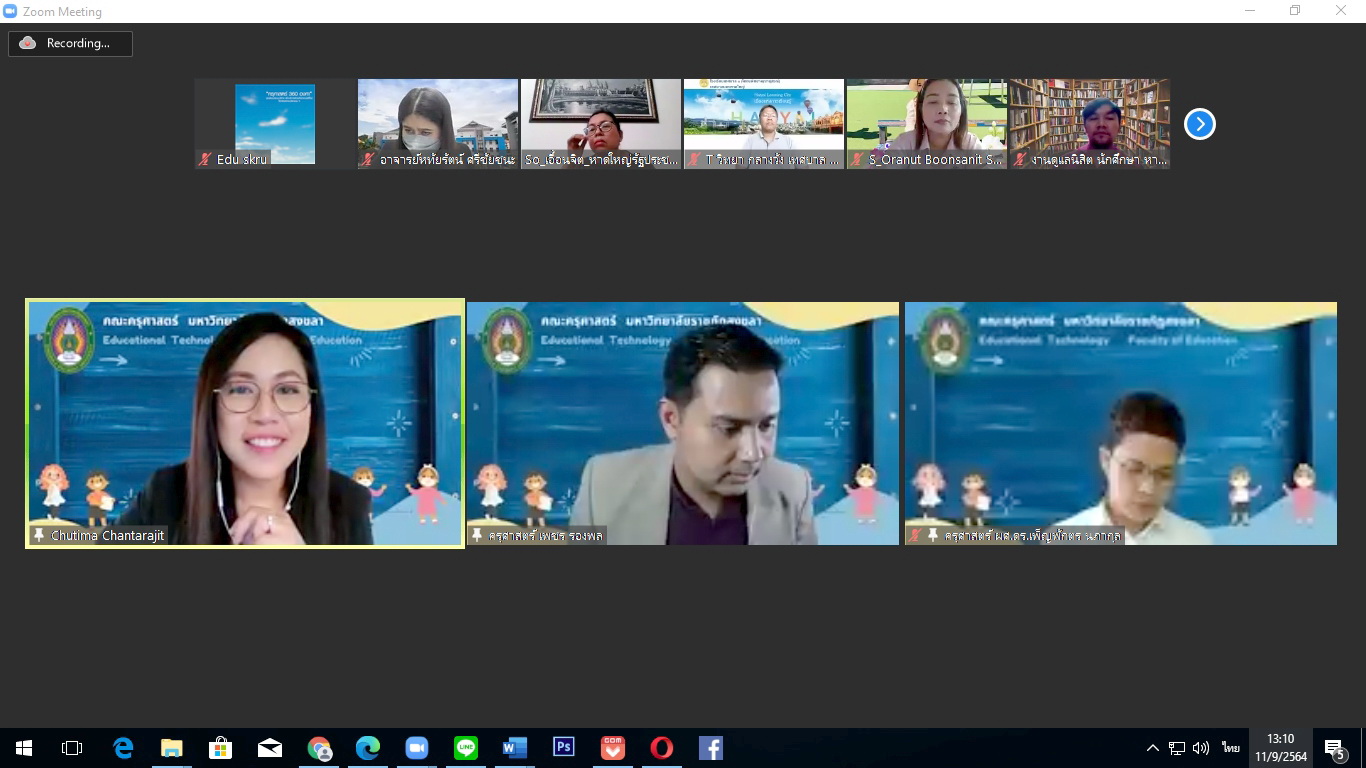Select the So_เอื้อนจิต participant thumbnail

click(601, 124)
